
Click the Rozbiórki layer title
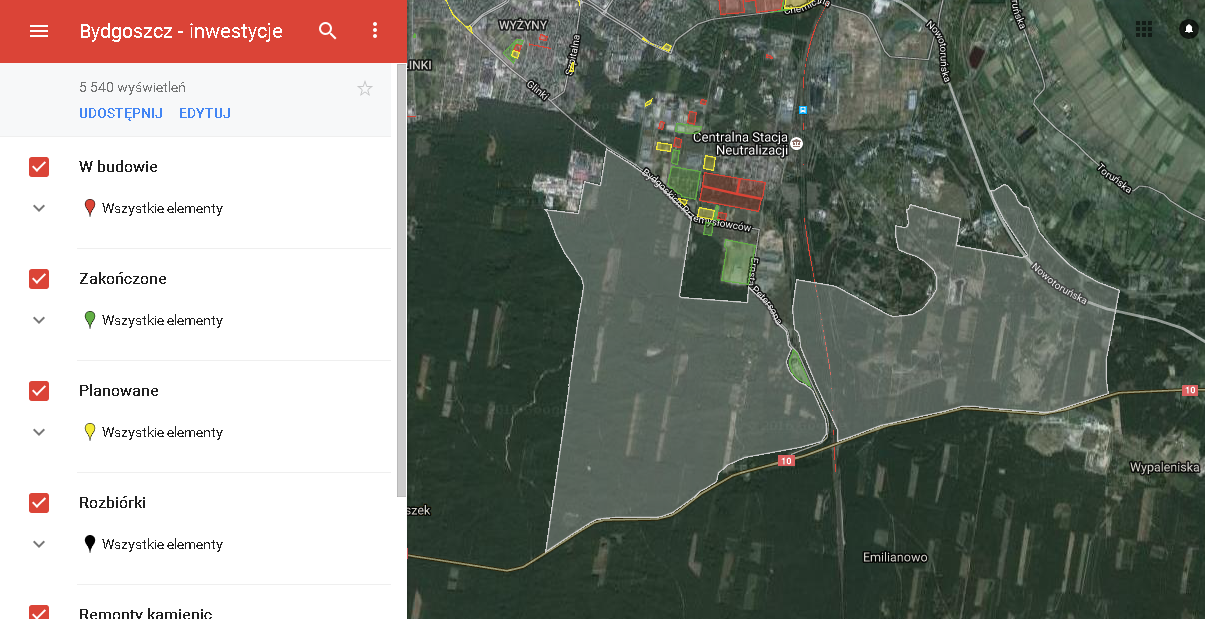pyautogui.click(x=112, y=503)
